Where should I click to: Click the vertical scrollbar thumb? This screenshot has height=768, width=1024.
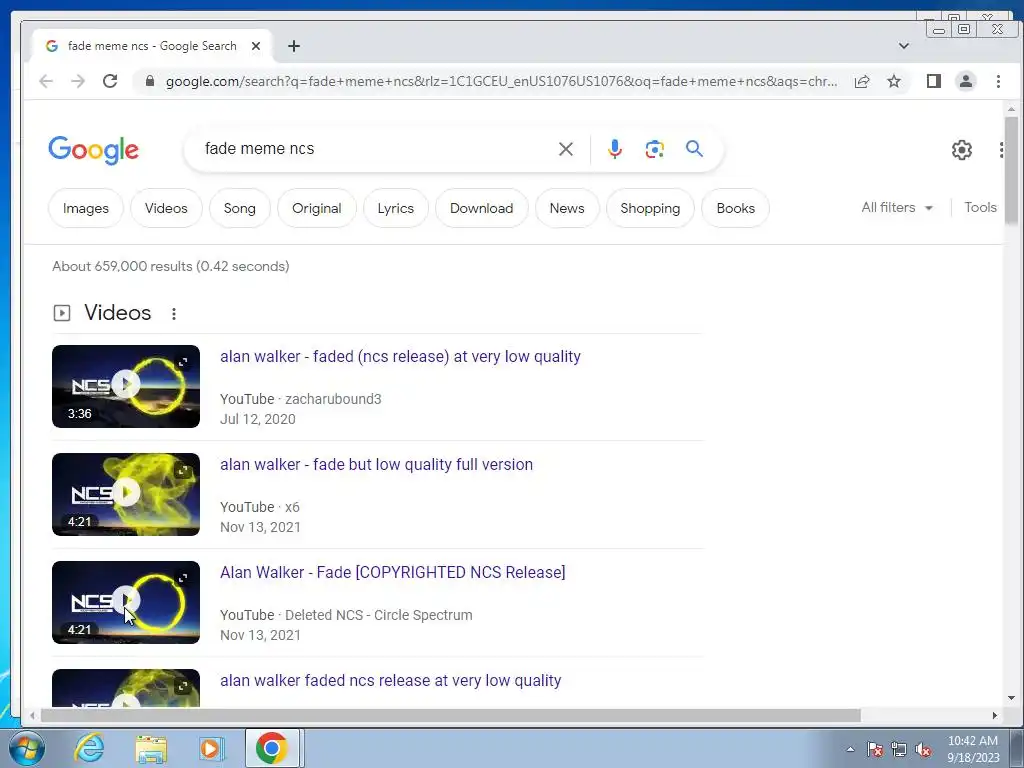1012,170
